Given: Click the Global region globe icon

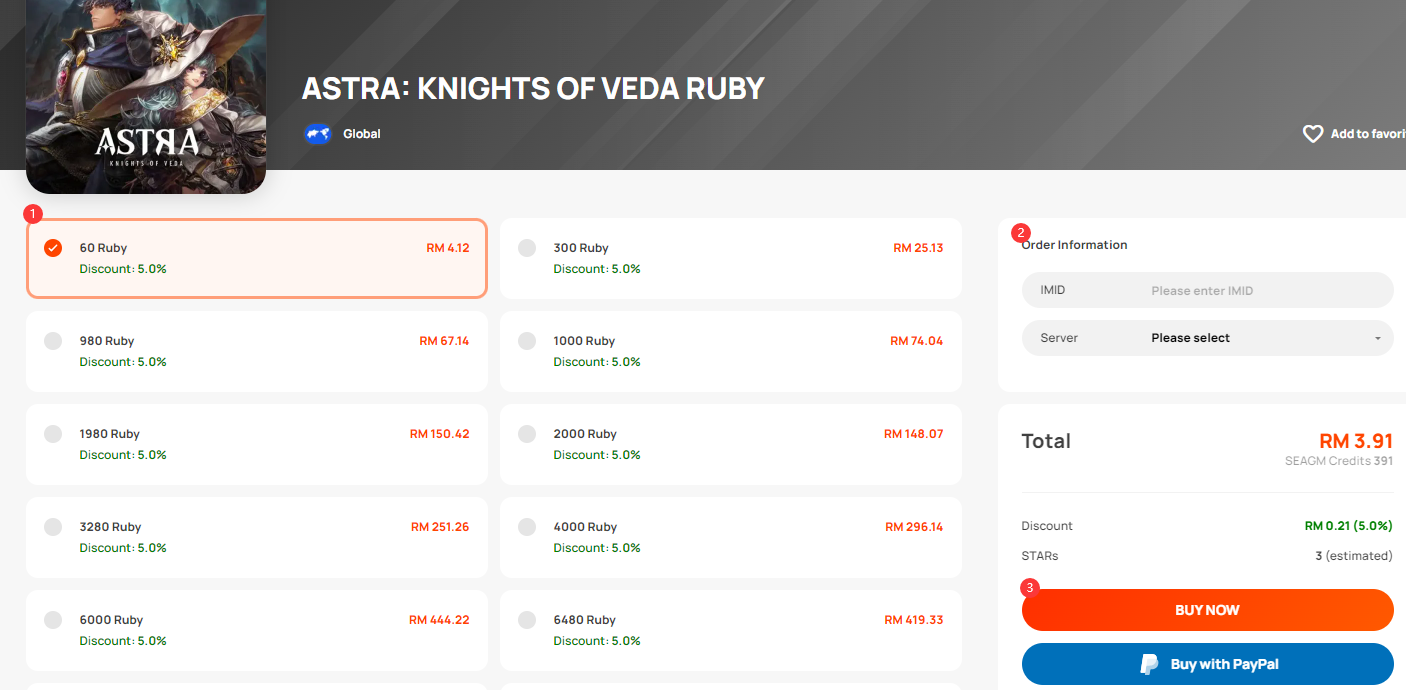Looking at the screenshot, I should pos(318,133).
